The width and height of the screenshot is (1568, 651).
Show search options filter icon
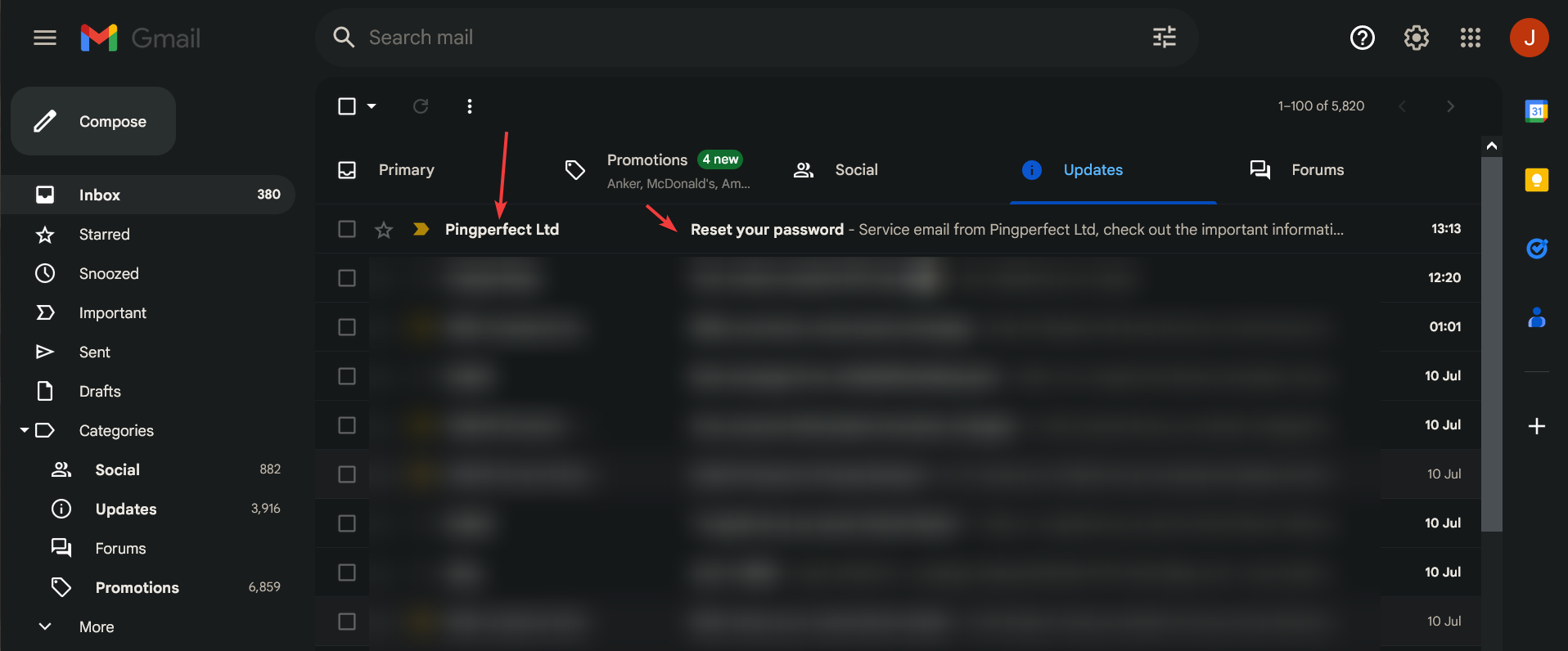pyautogui.click(x=1164, y=38)
